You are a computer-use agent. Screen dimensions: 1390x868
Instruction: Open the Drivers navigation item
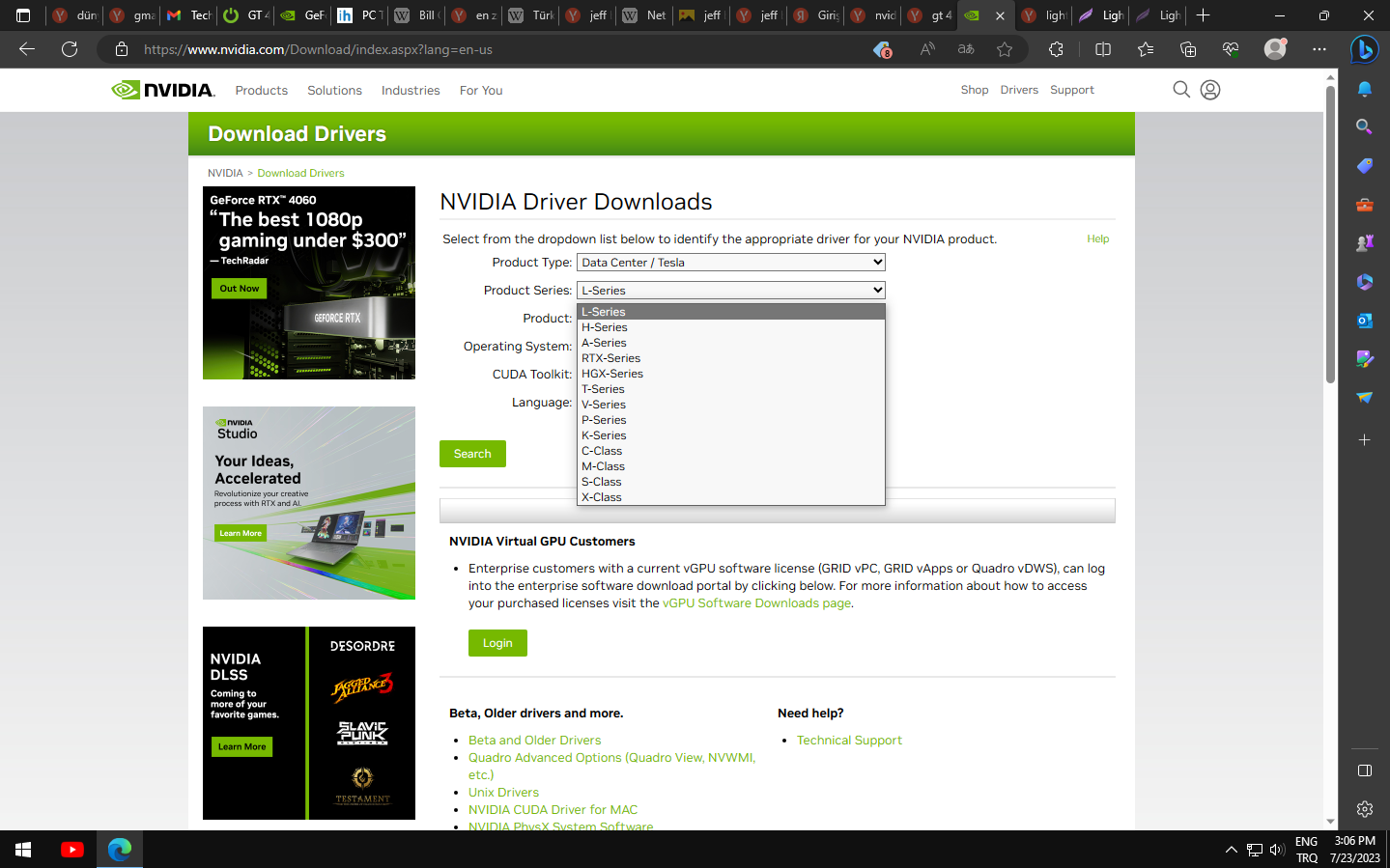[1019, 90]
